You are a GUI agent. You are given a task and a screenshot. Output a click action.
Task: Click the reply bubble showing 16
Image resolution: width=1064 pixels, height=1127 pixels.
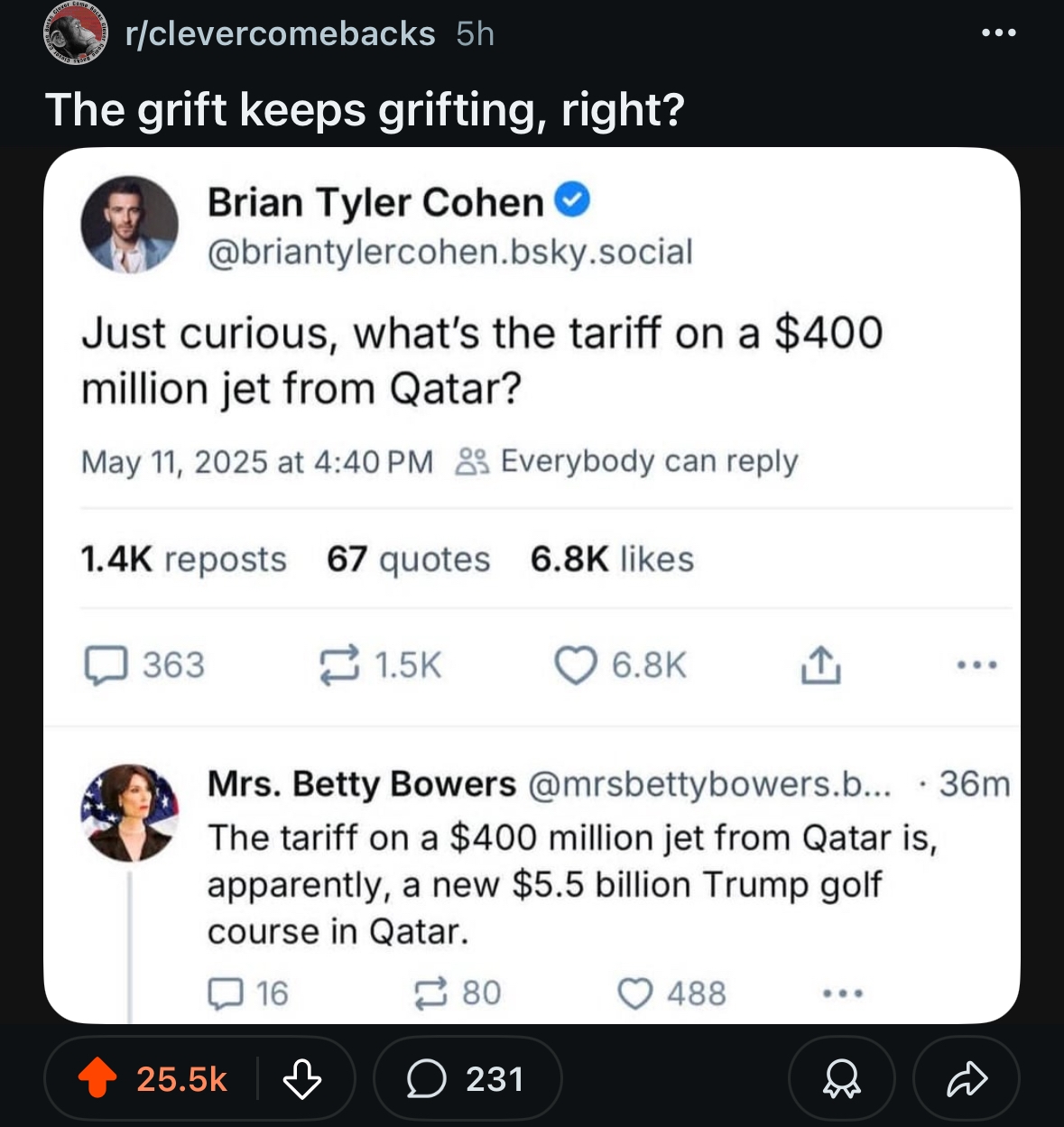point(226,993)
